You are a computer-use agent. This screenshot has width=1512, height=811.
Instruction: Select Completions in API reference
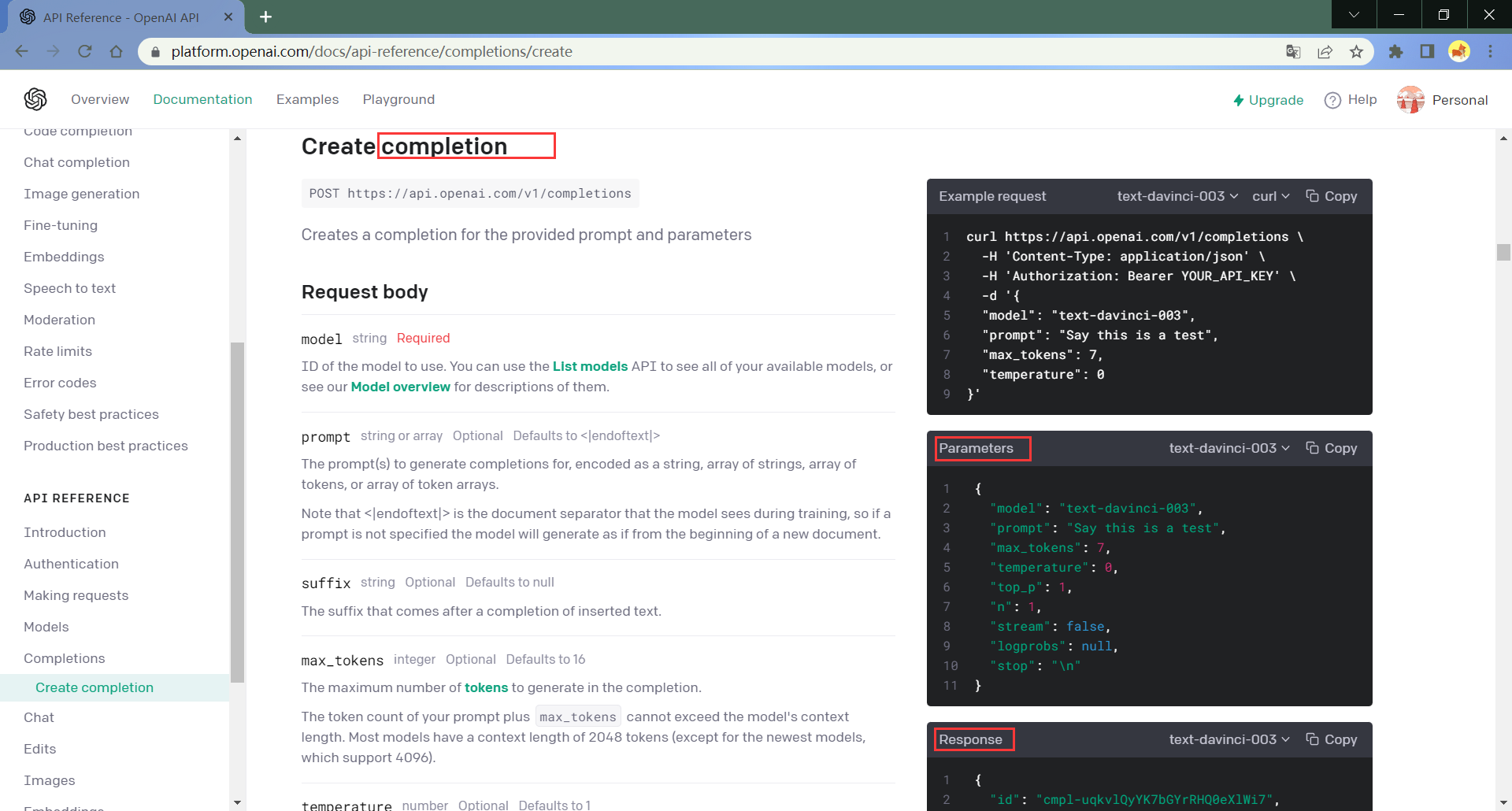coord(64,658)
